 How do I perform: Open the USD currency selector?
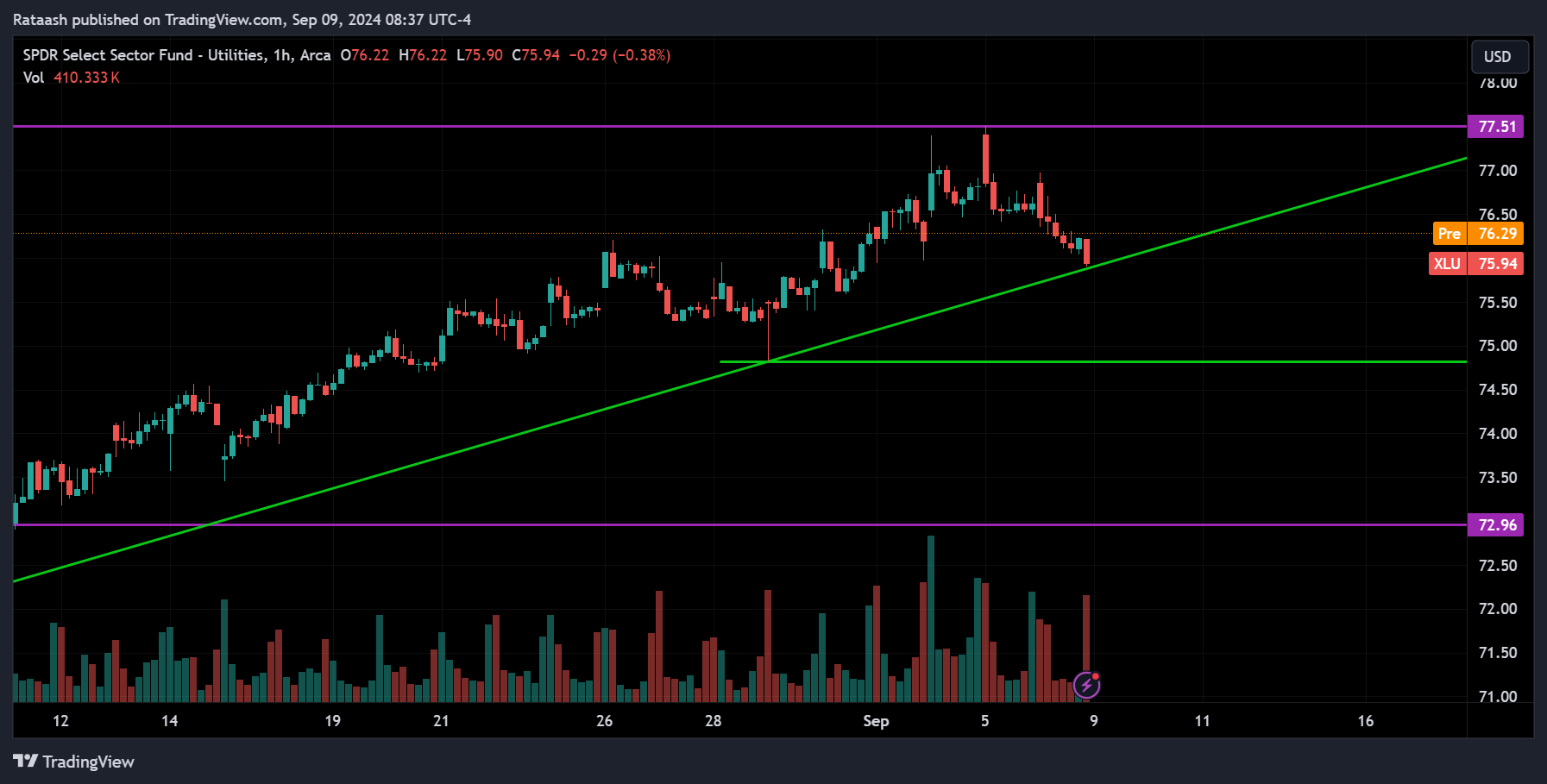[1500, 57]
